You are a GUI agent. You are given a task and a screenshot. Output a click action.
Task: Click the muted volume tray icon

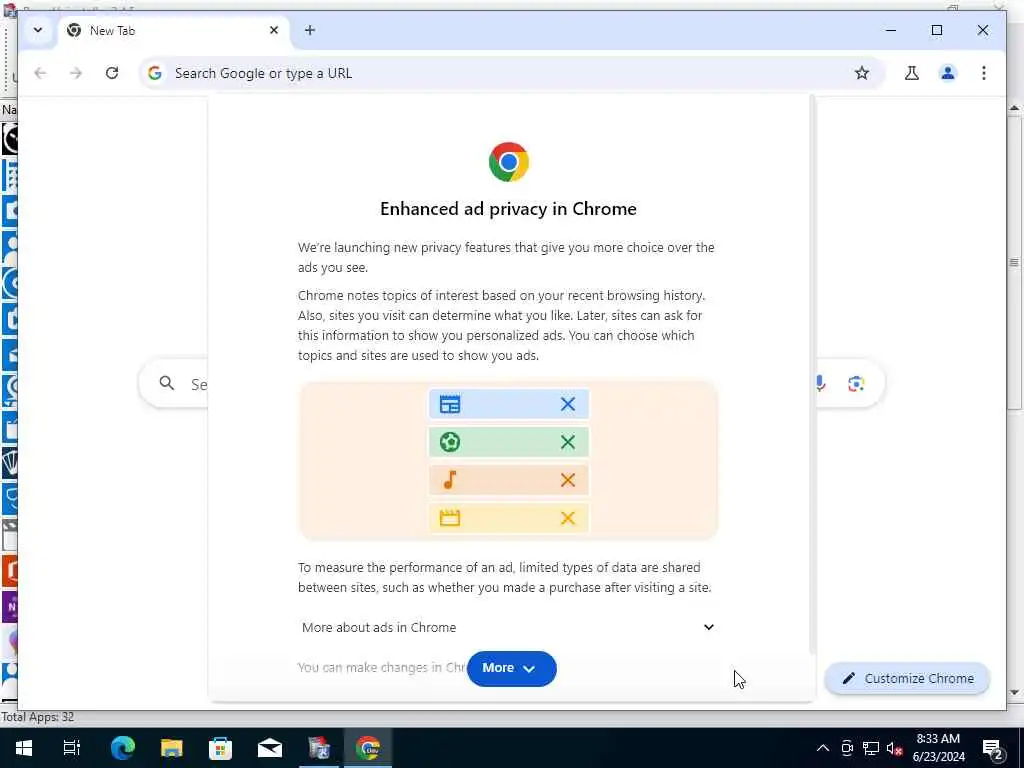pos(895,748)
